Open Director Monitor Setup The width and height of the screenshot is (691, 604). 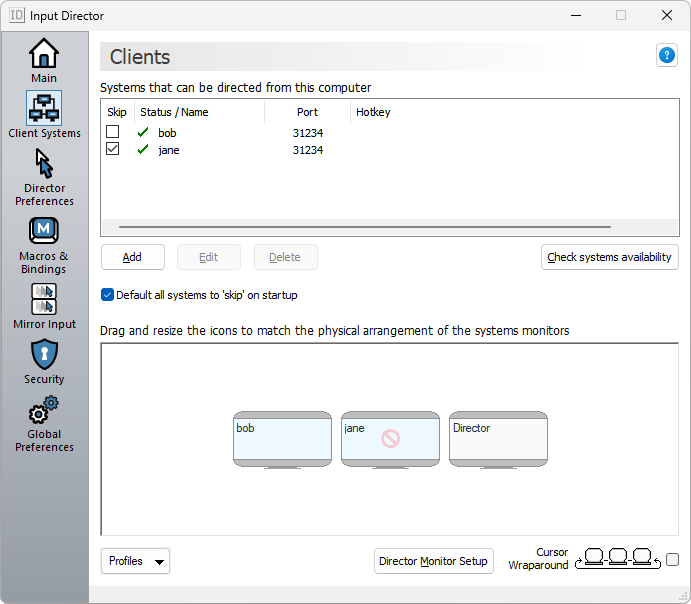click(x=433, y=561)
